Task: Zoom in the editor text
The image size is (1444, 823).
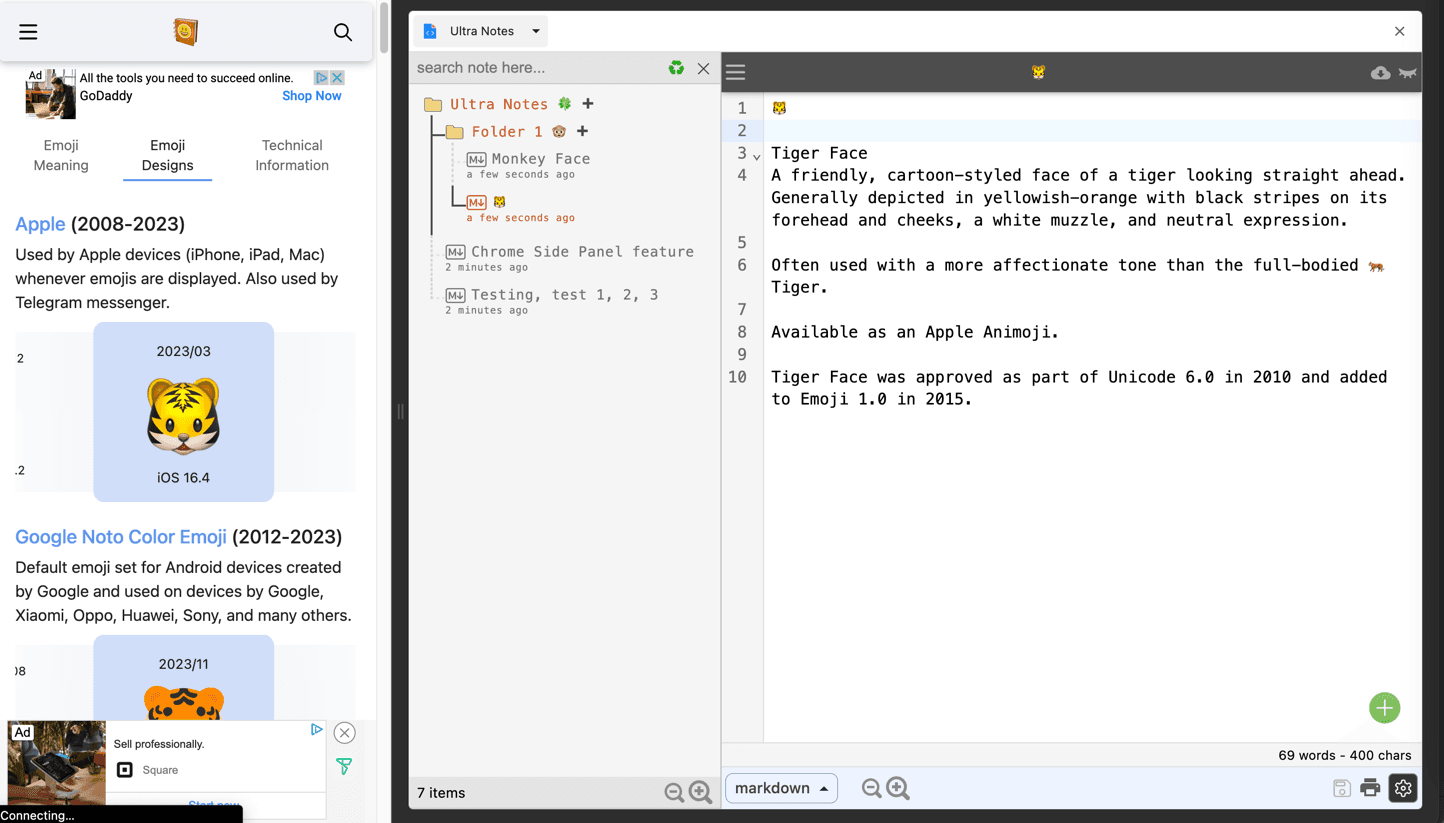Action: pyautogui.click(x=898, y=788)
